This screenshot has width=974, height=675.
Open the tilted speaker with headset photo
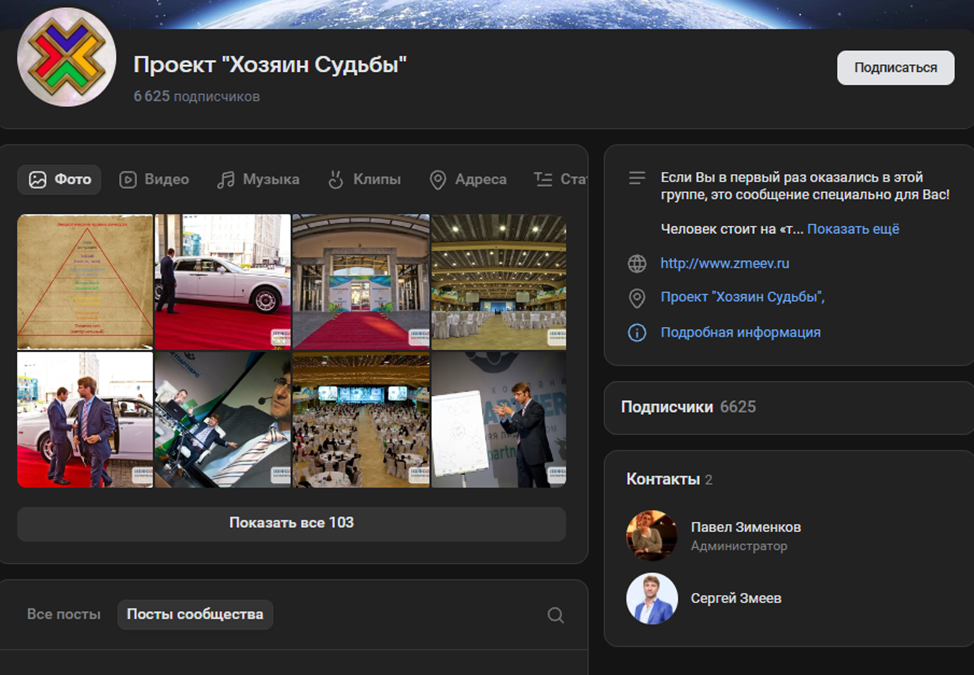pyautogui.click(x=222, y=420)
